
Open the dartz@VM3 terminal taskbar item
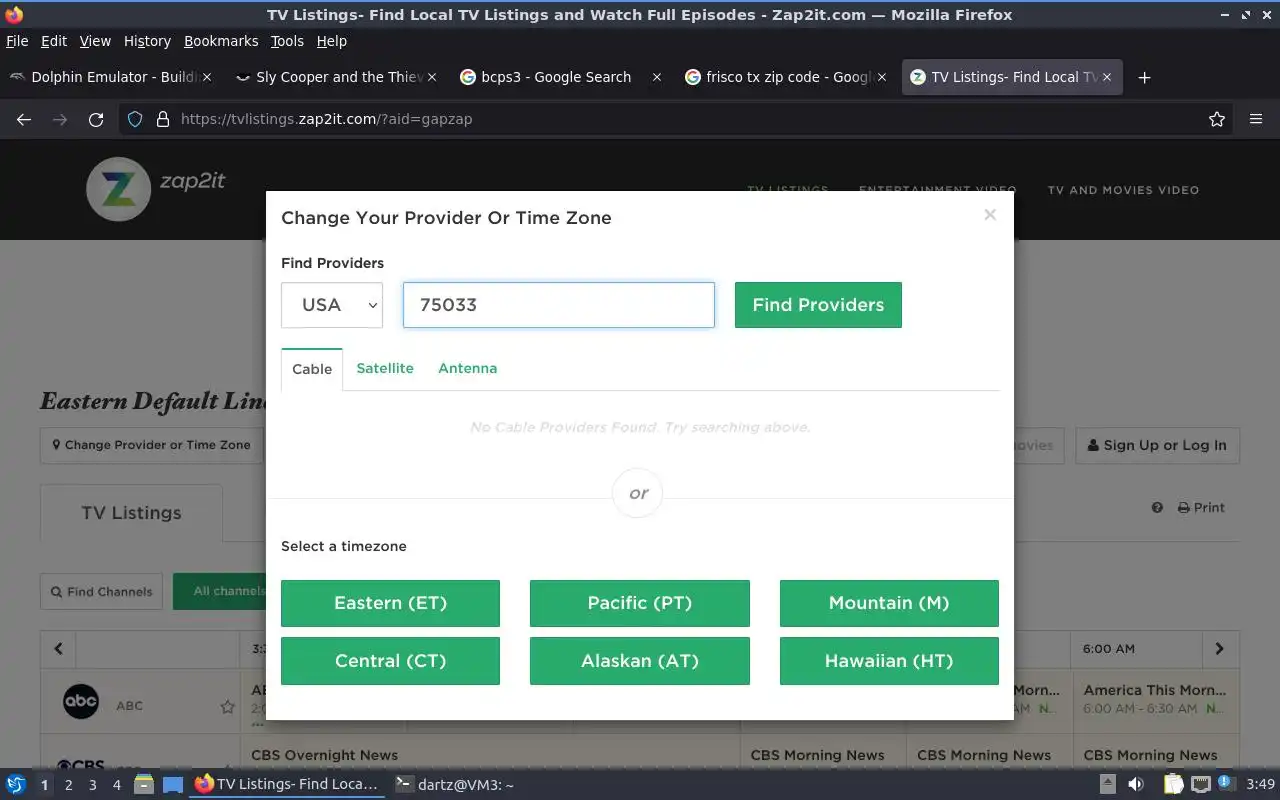(x=455, y=785)
